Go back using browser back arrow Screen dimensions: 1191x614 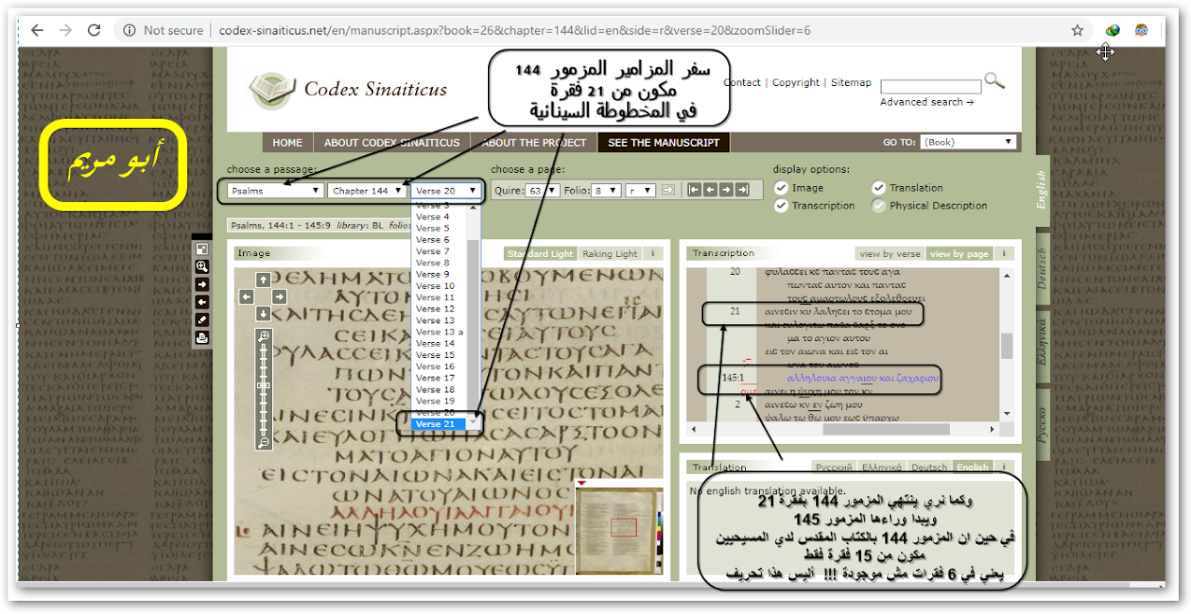coord(37,30)
